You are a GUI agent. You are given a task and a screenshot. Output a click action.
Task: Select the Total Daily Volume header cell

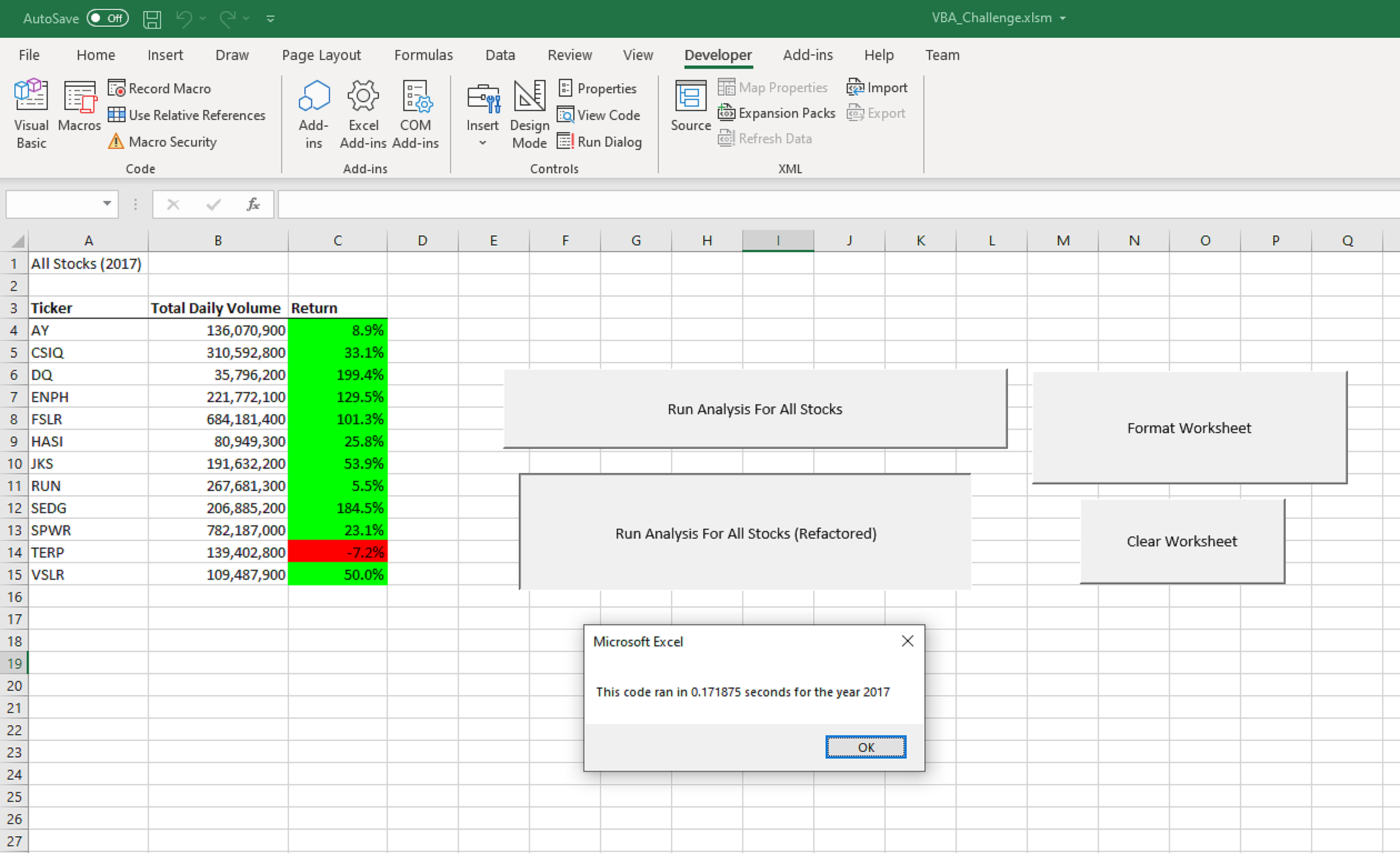click(x=218, y=308)
